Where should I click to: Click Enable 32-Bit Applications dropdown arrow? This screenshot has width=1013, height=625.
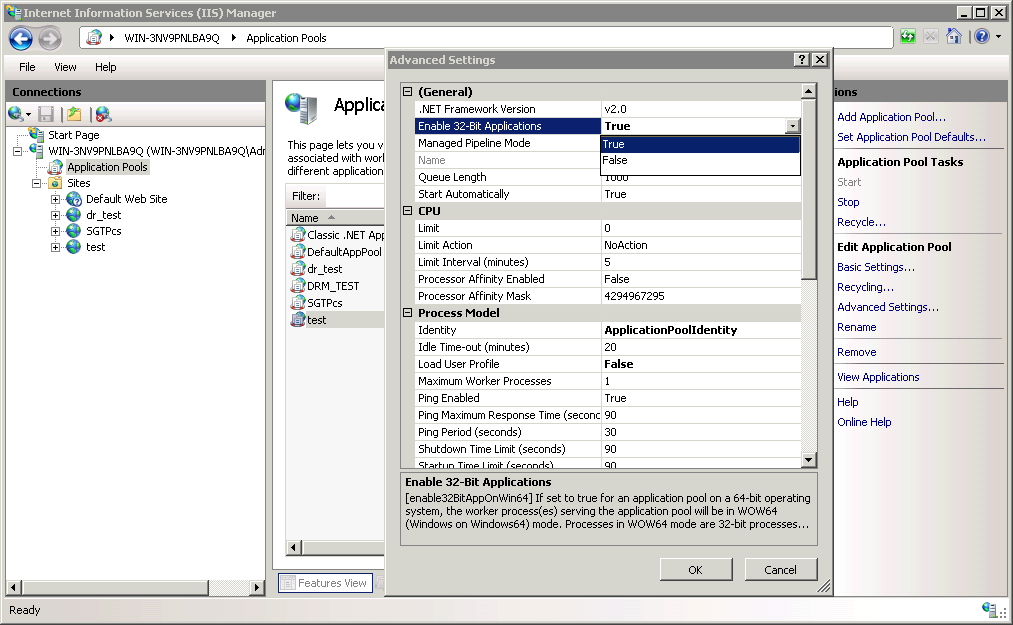792,126
